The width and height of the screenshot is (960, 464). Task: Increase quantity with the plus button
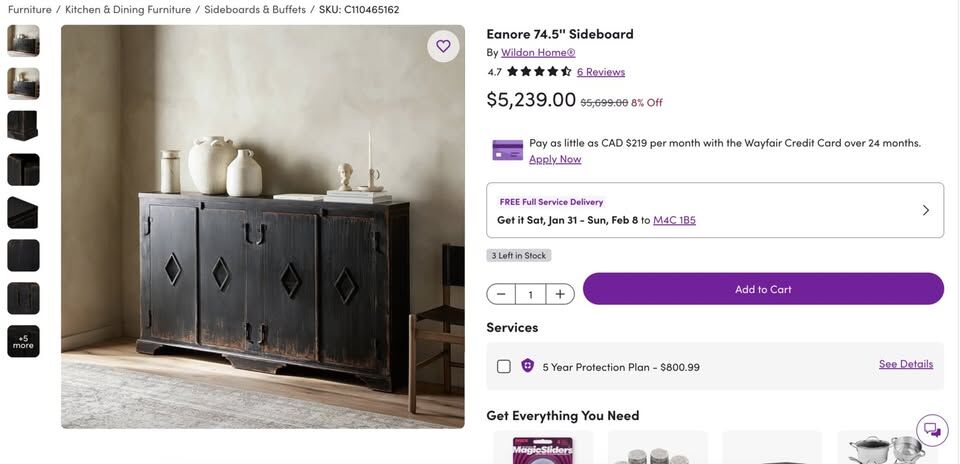(x=560, y=294)
